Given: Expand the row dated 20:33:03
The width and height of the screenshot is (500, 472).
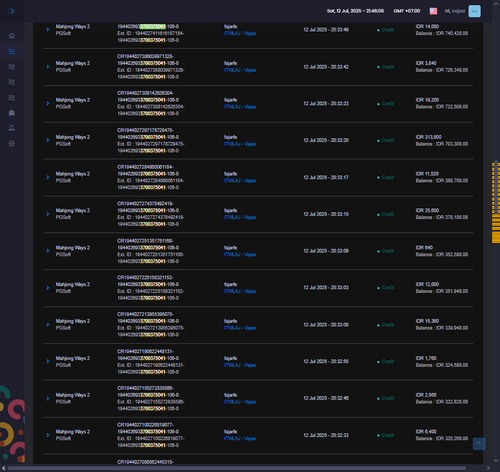Looking at the screenshot, I should point(48,288).
